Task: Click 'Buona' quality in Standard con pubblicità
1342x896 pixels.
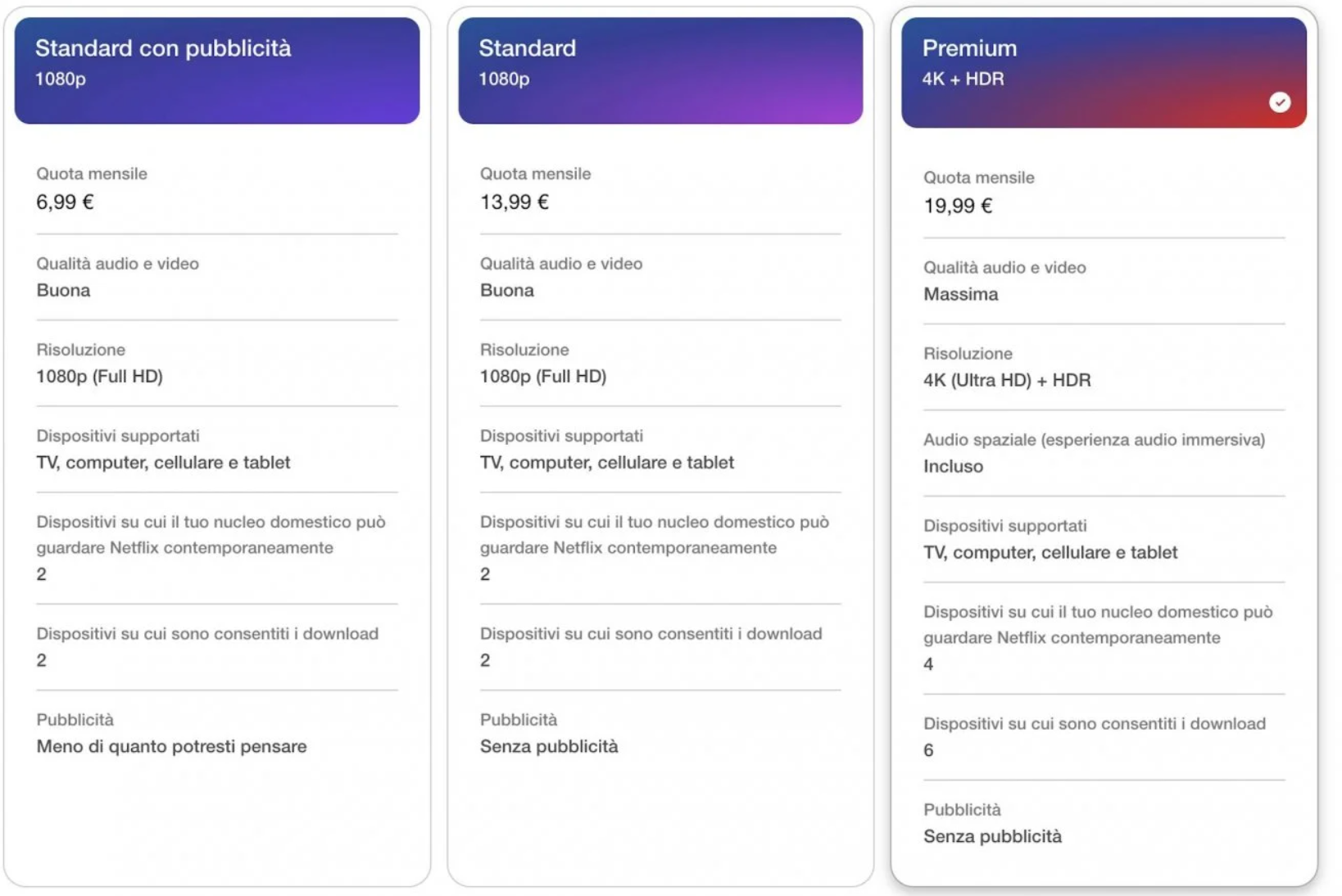Action: [x=63, y=290]
